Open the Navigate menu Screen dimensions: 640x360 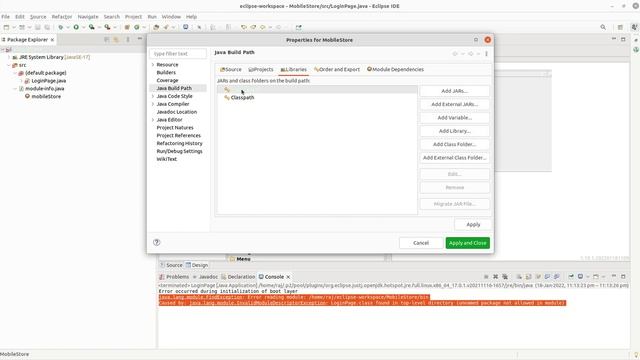(x=88, y=17)
